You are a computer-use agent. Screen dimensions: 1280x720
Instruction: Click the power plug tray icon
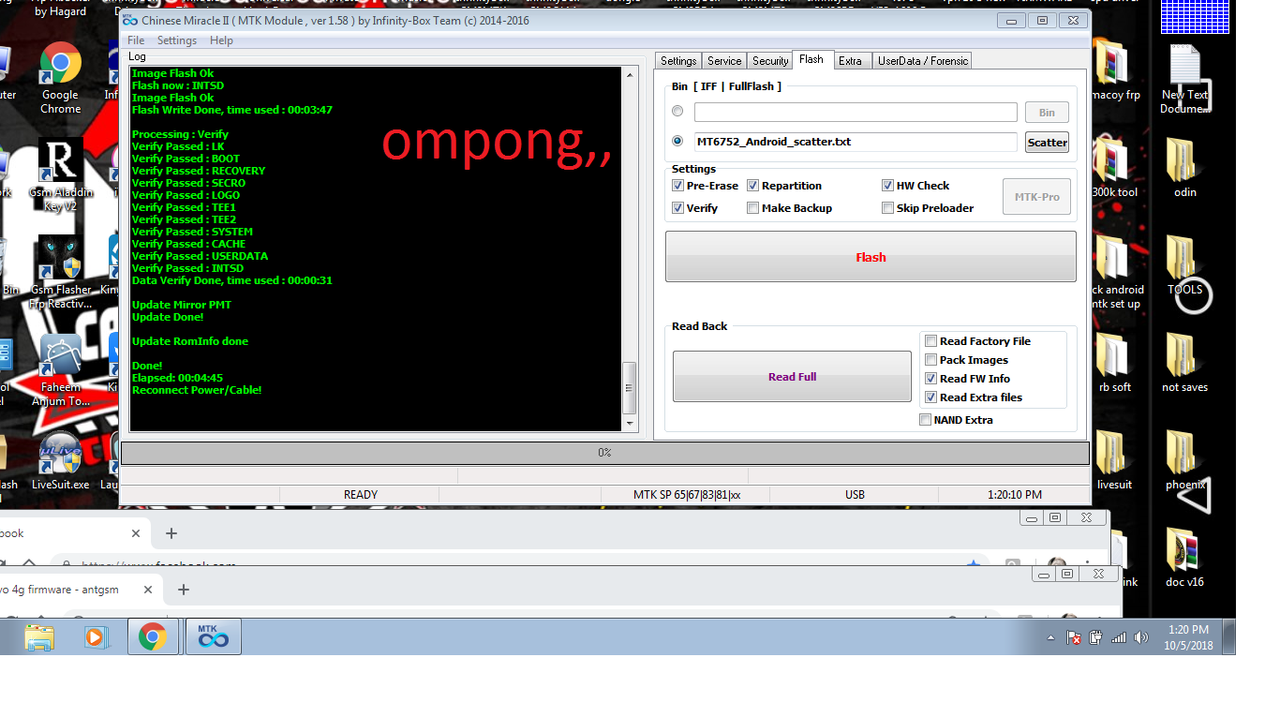coord(1096,638)
